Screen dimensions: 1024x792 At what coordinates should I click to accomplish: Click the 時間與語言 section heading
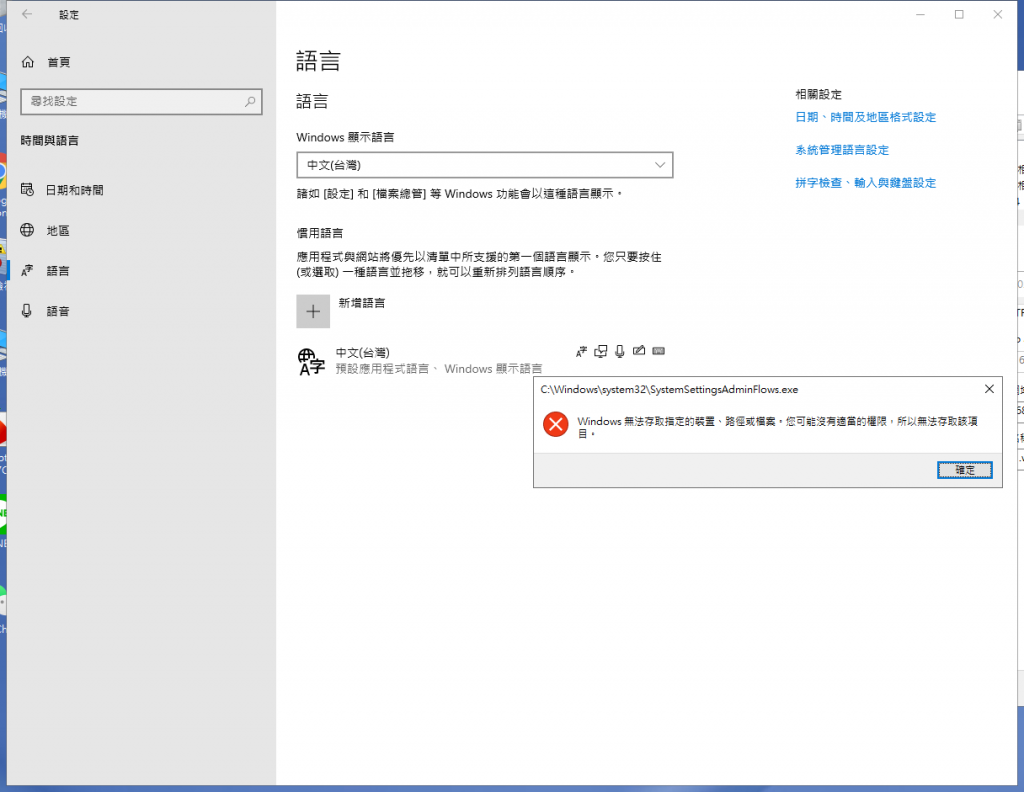(50, 140)
